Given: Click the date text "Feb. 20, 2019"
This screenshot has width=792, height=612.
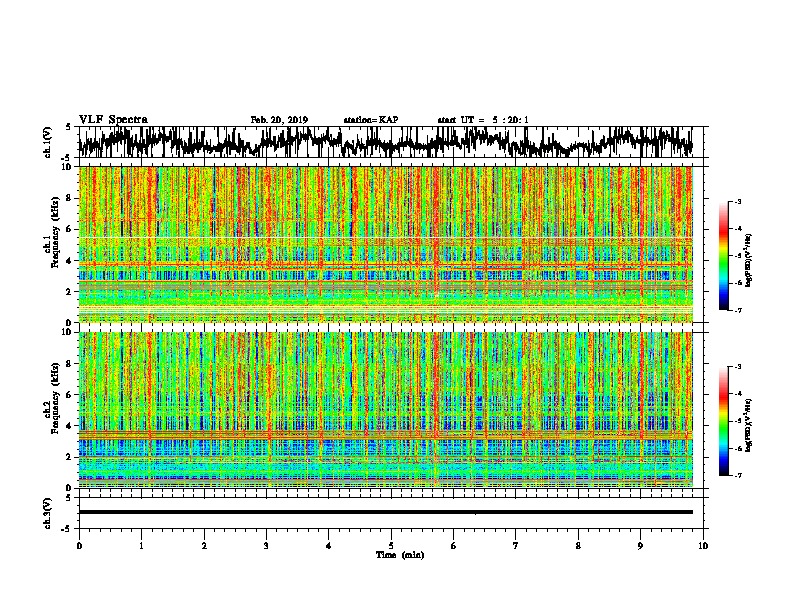Looking at the screenshot, I should 279,120.
